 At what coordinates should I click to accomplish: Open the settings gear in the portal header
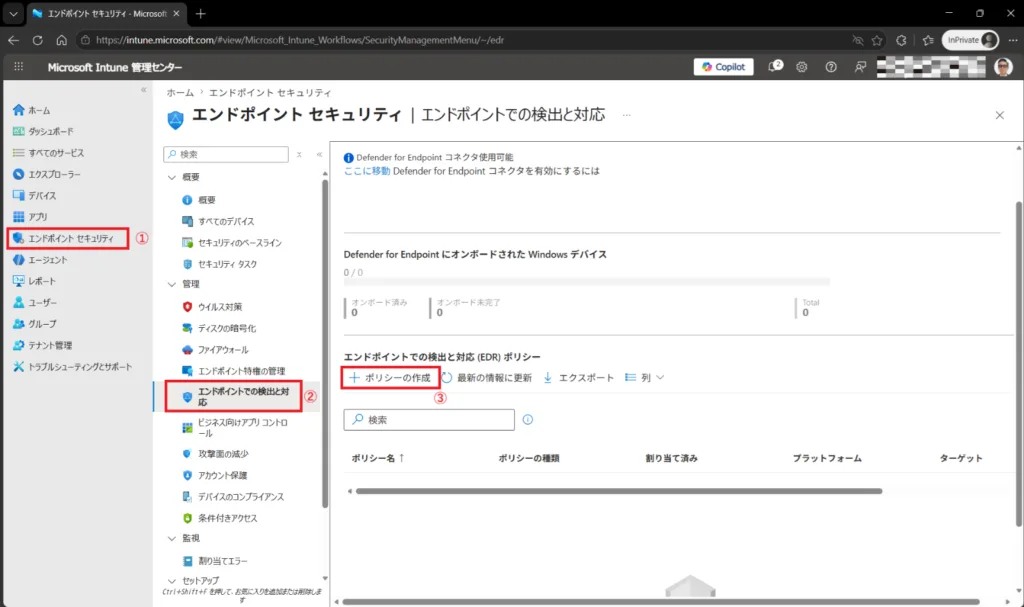click(802, 67)
